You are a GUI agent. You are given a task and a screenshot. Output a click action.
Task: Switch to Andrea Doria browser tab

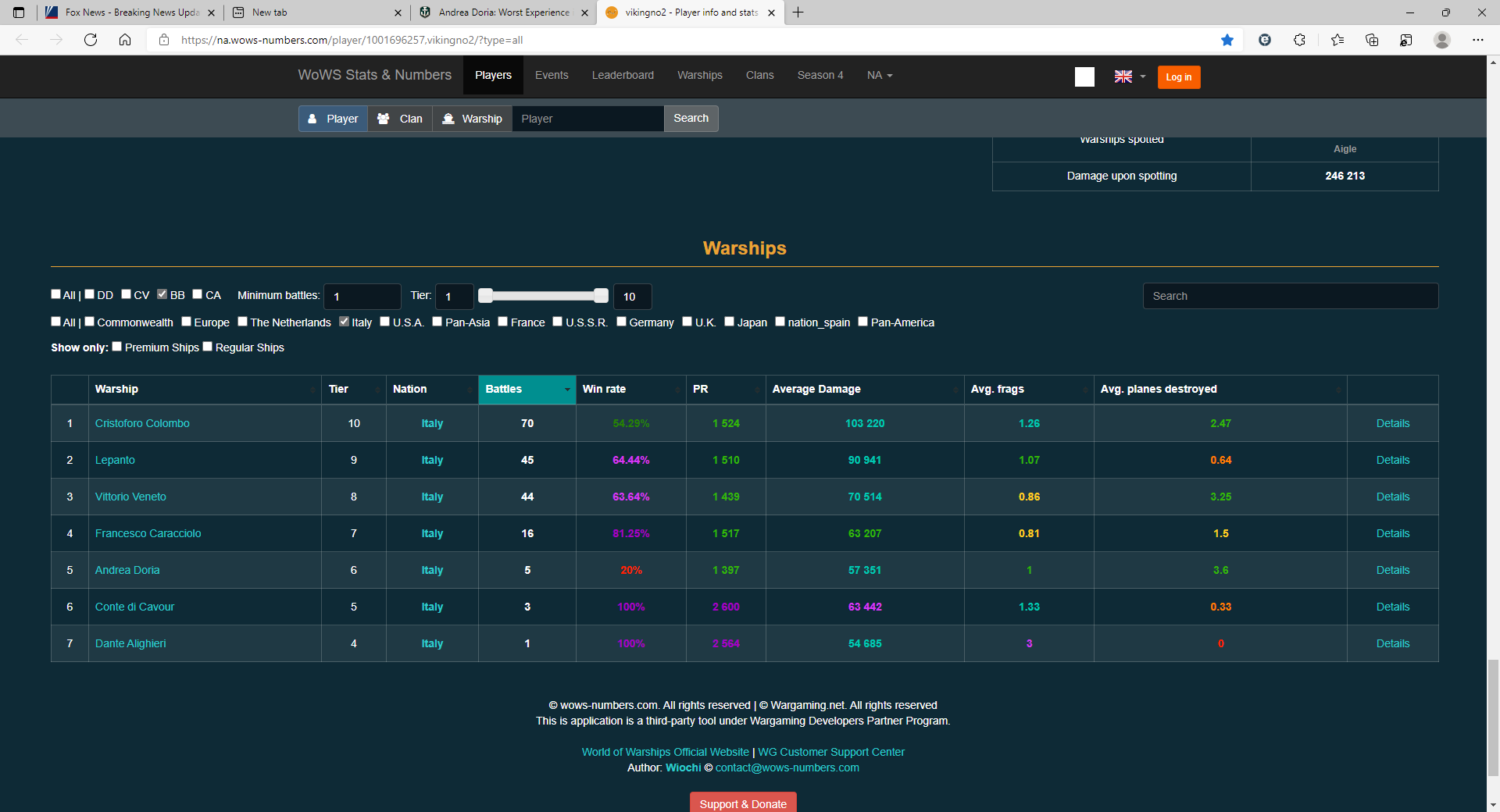[x=503, y=12]
